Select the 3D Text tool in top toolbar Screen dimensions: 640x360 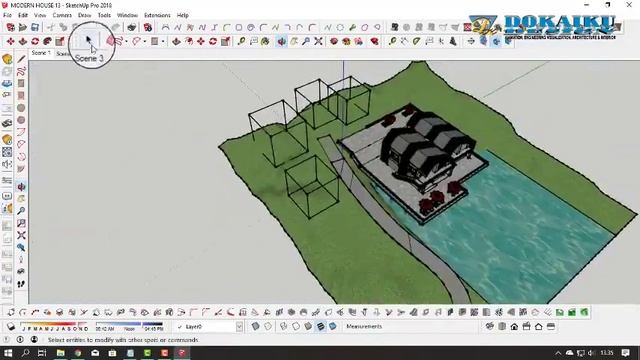(x=453, y=41)
